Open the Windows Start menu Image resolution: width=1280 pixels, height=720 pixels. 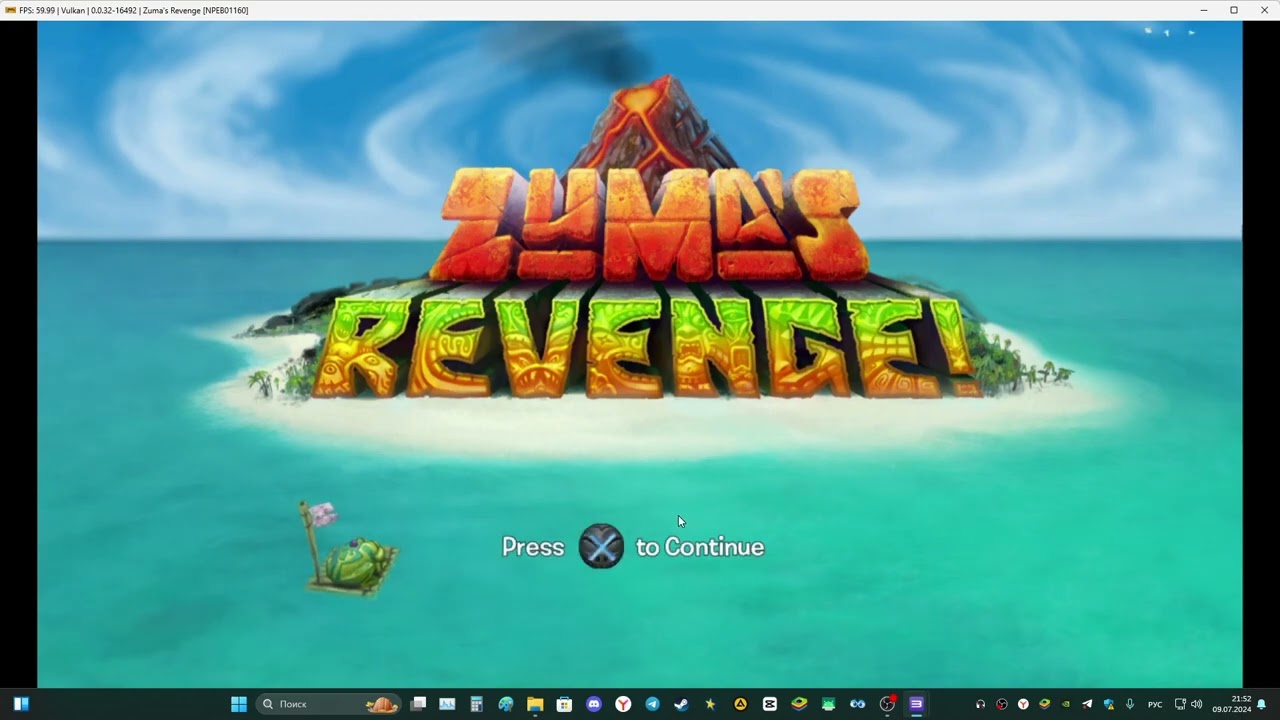(239, 704)
